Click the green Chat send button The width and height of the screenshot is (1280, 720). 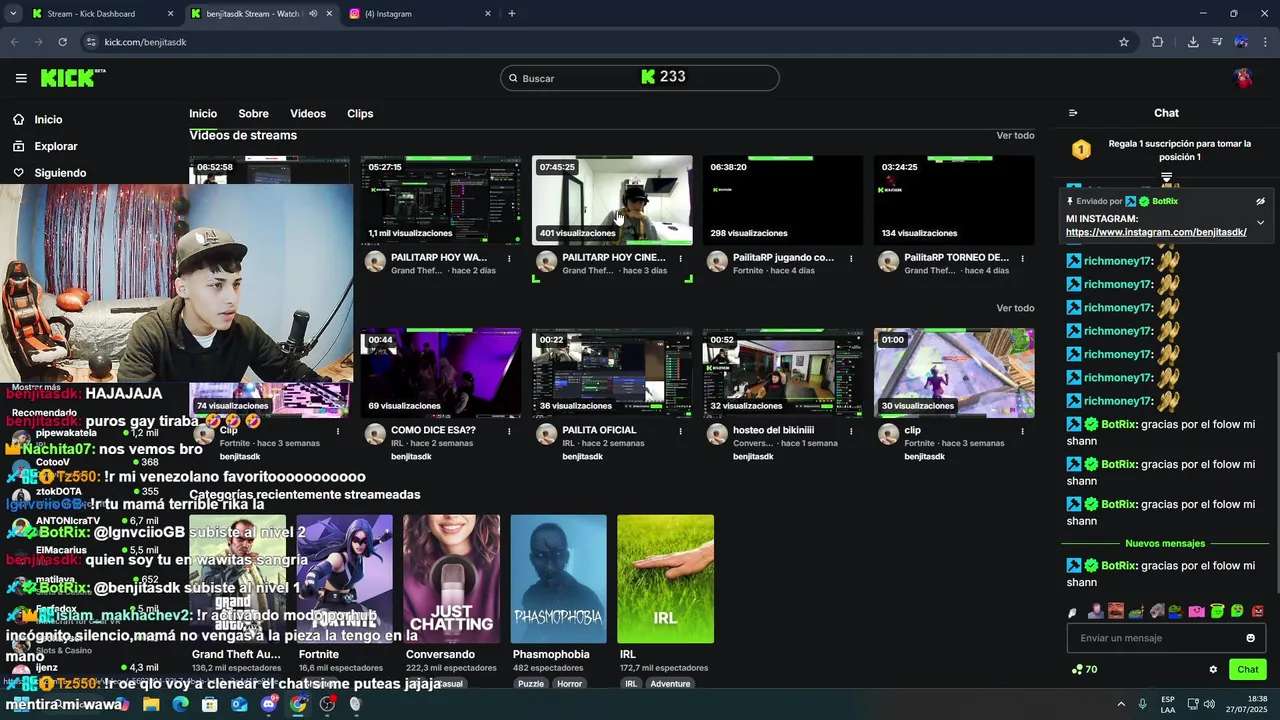[1248, 670]
